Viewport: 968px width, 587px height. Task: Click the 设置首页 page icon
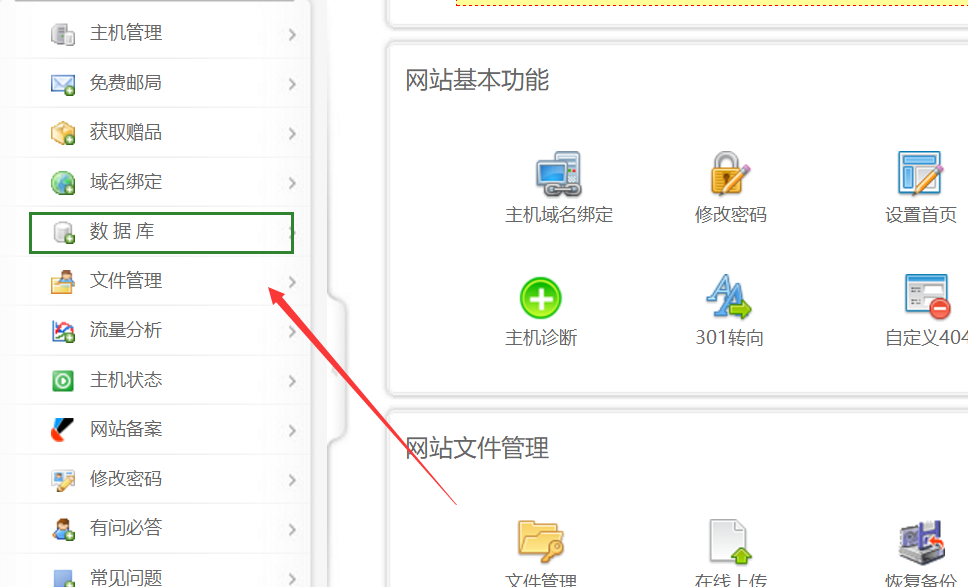click(x=919, y=174)
